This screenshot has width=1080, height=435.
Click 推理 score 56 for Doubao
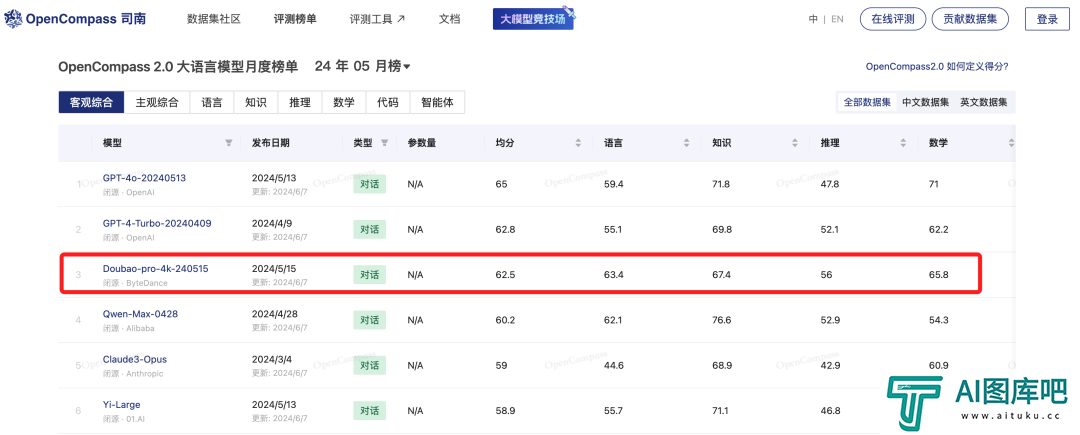[826, 275]
